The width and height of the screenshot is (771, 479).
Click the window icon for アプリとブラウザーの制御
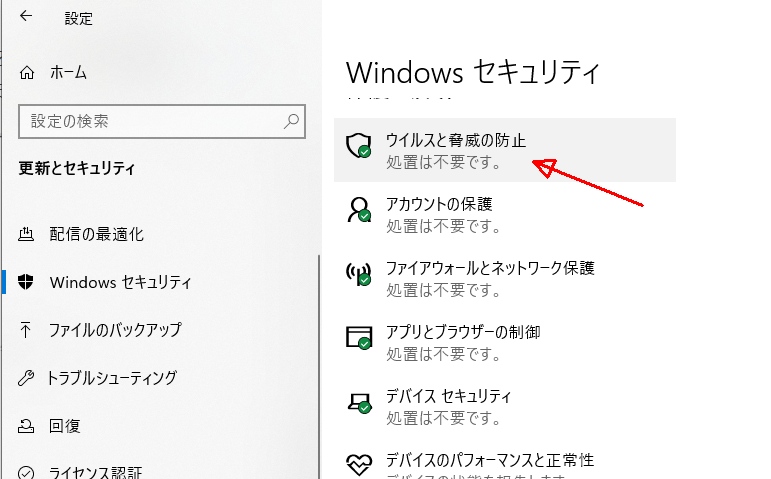pos(358,336)
